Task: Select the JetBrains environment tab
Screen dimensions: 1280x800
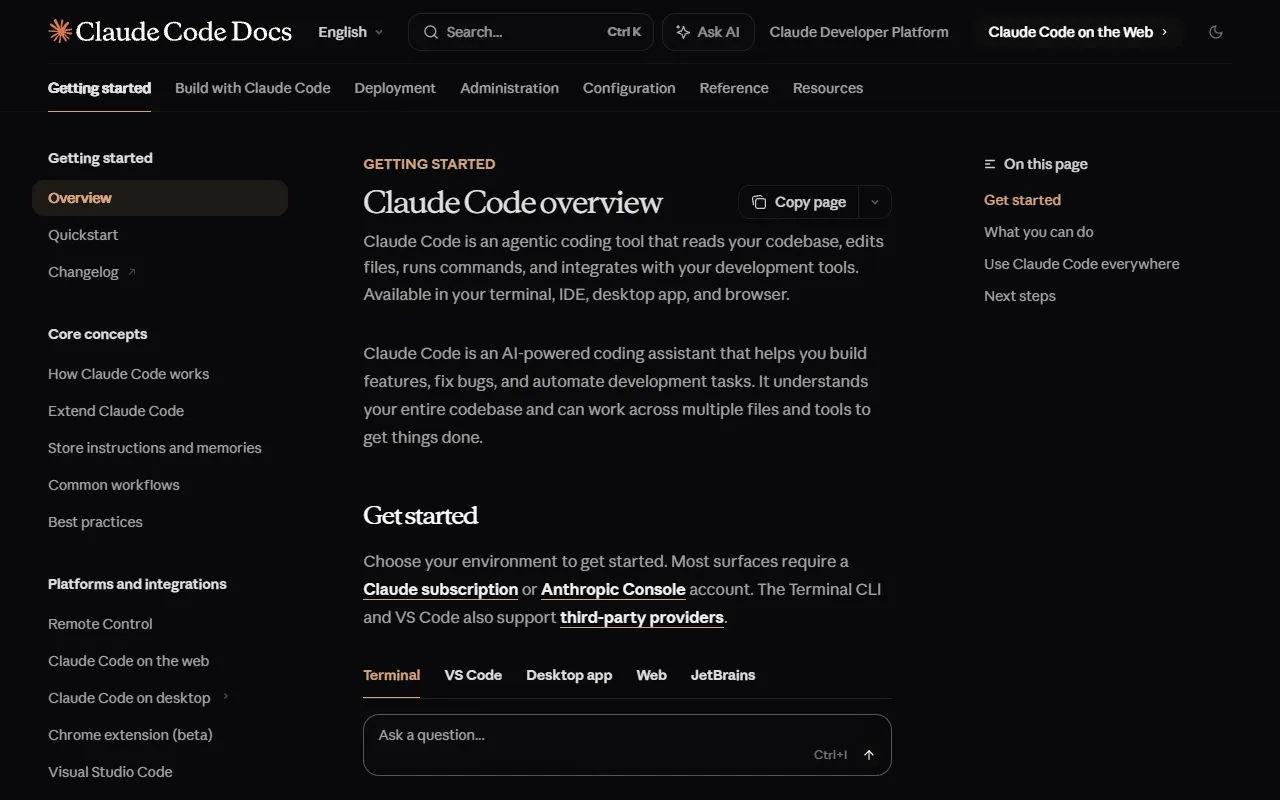Action: click(722, 675)
